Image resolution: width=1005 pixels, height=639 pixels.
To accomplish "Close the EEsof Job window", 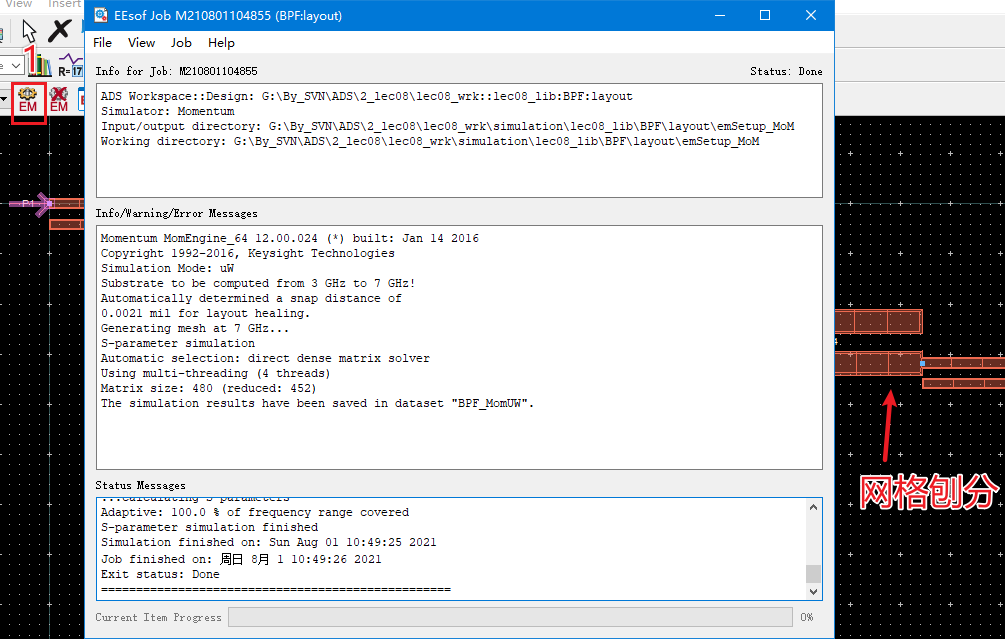I will (811, 15).
